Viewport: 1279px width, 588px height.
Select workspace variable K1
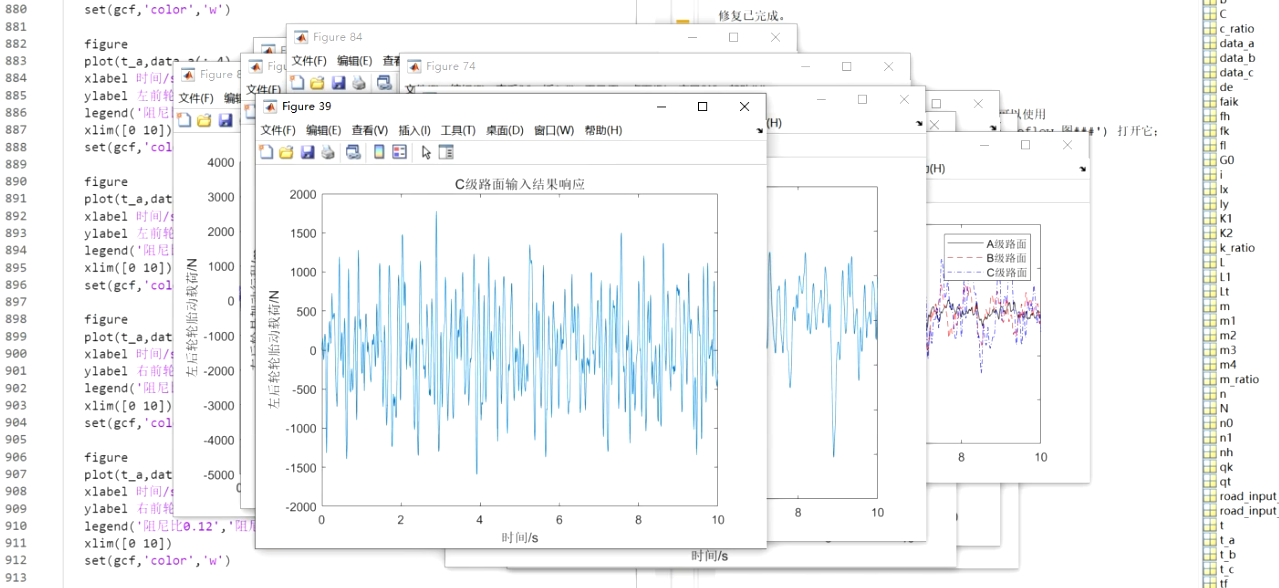(x=1220, y=219)
